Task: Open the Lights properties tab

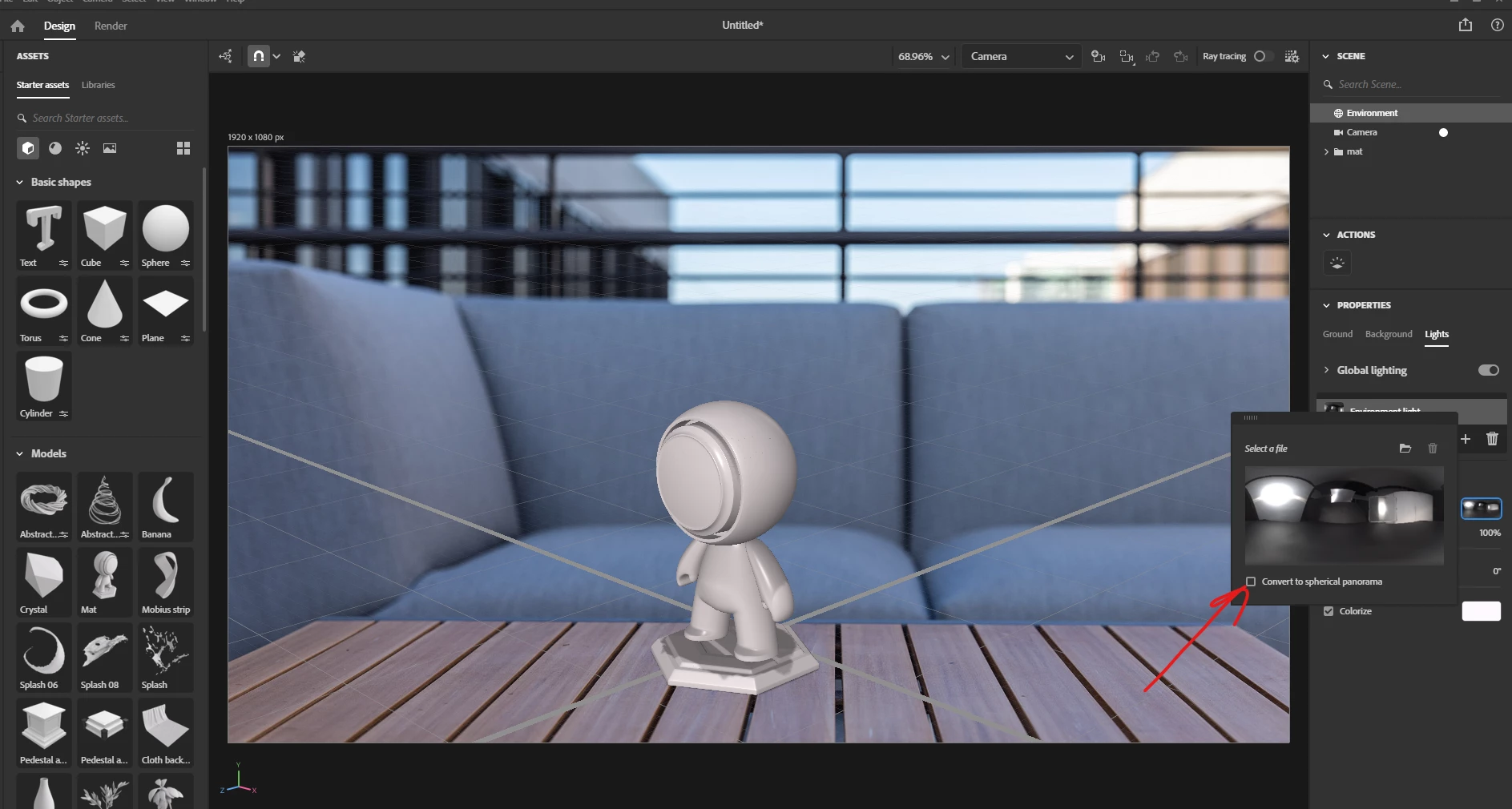Action: click(1437, 334)
